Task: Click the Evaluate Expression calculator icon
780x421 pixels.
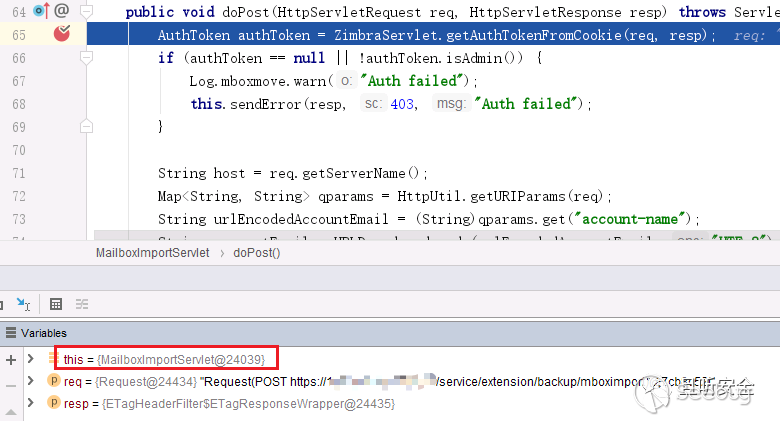Action: tap(56, 304)
